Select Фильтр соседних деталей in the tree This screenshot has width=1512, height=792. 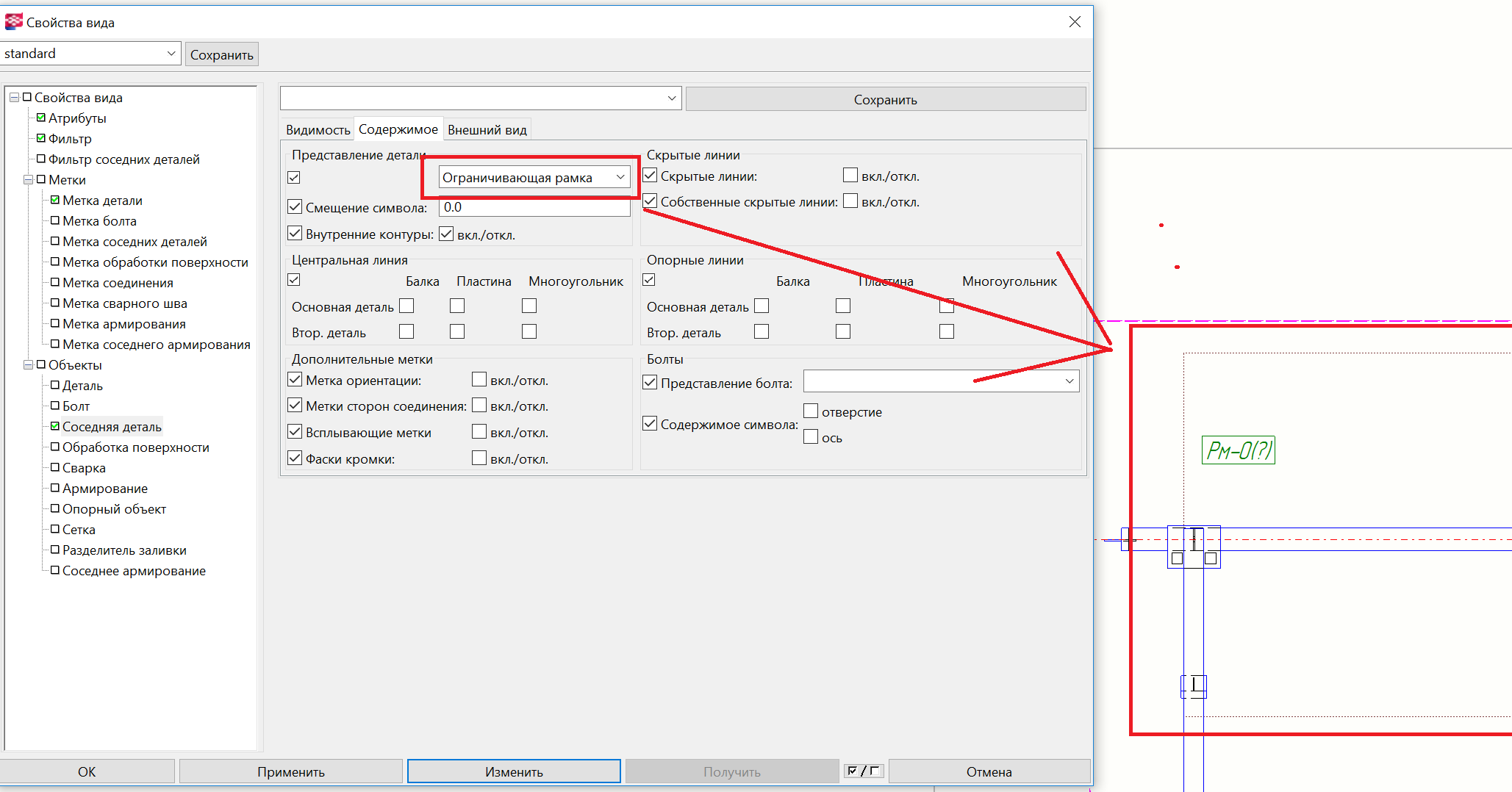pos(123,159)
